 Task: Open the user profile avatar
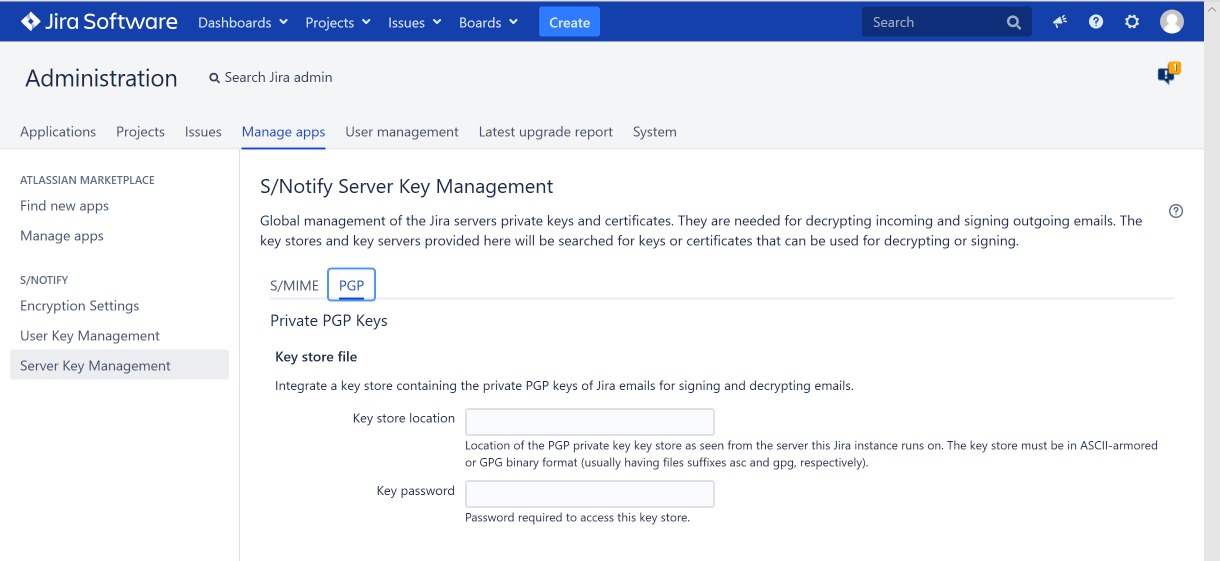[x=1171, y=22]
